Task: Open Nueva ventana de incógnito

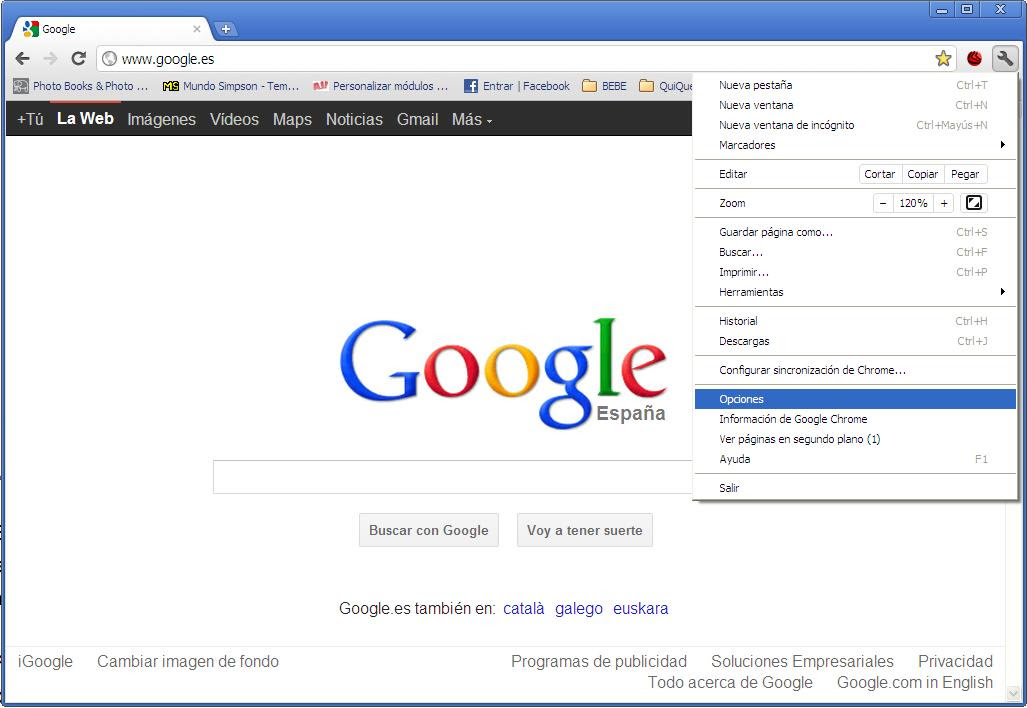Action: coord(855,125)
